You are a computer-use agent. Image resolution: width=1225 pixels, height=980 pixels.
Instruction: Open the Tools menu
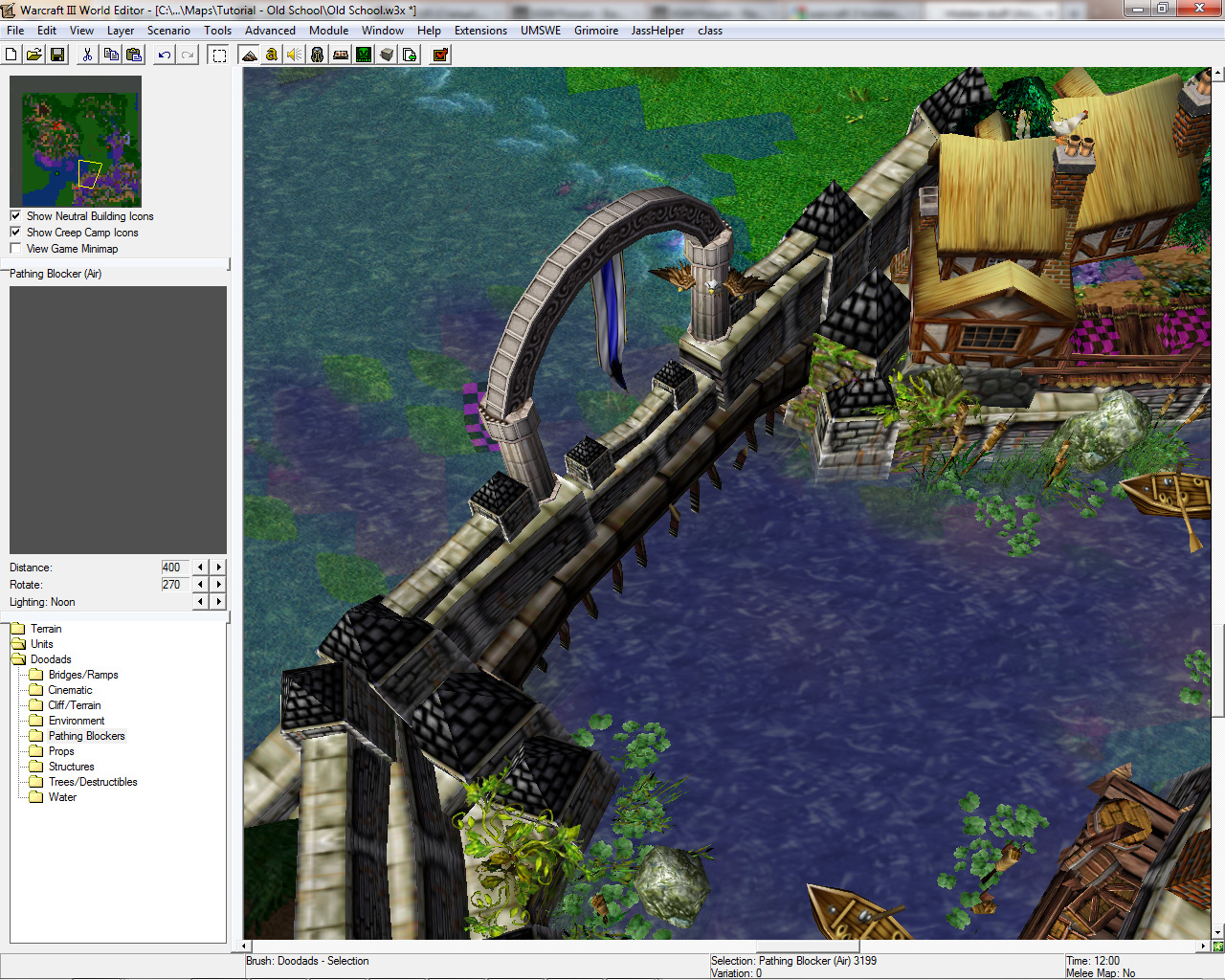tap(218, 31)
